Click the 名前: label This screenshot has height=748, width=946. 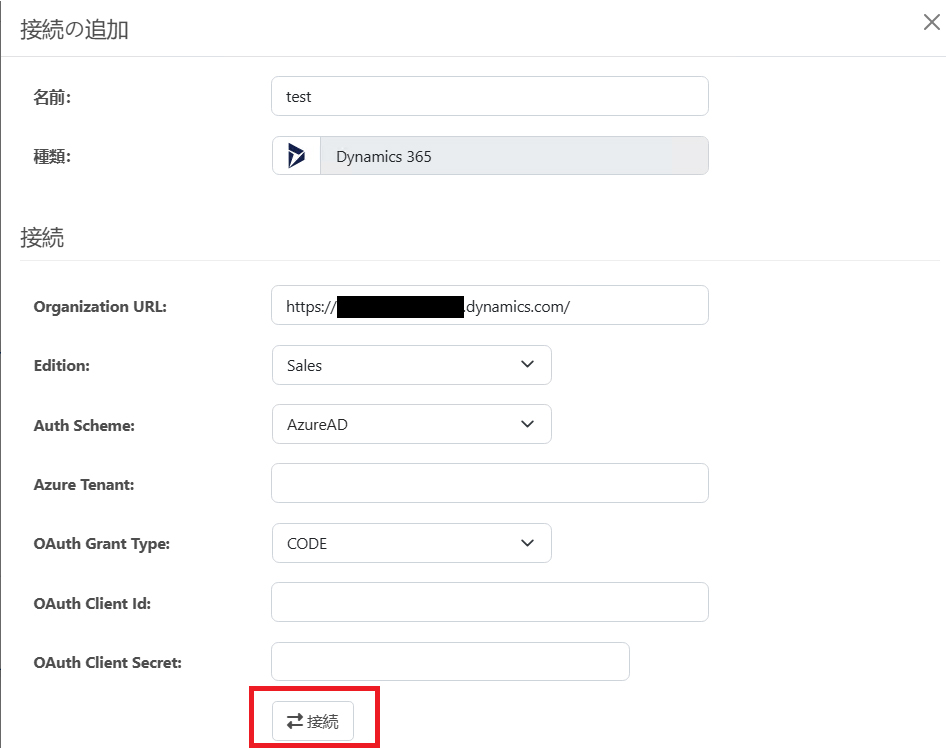pyautogui.click(x=52, y=97)
